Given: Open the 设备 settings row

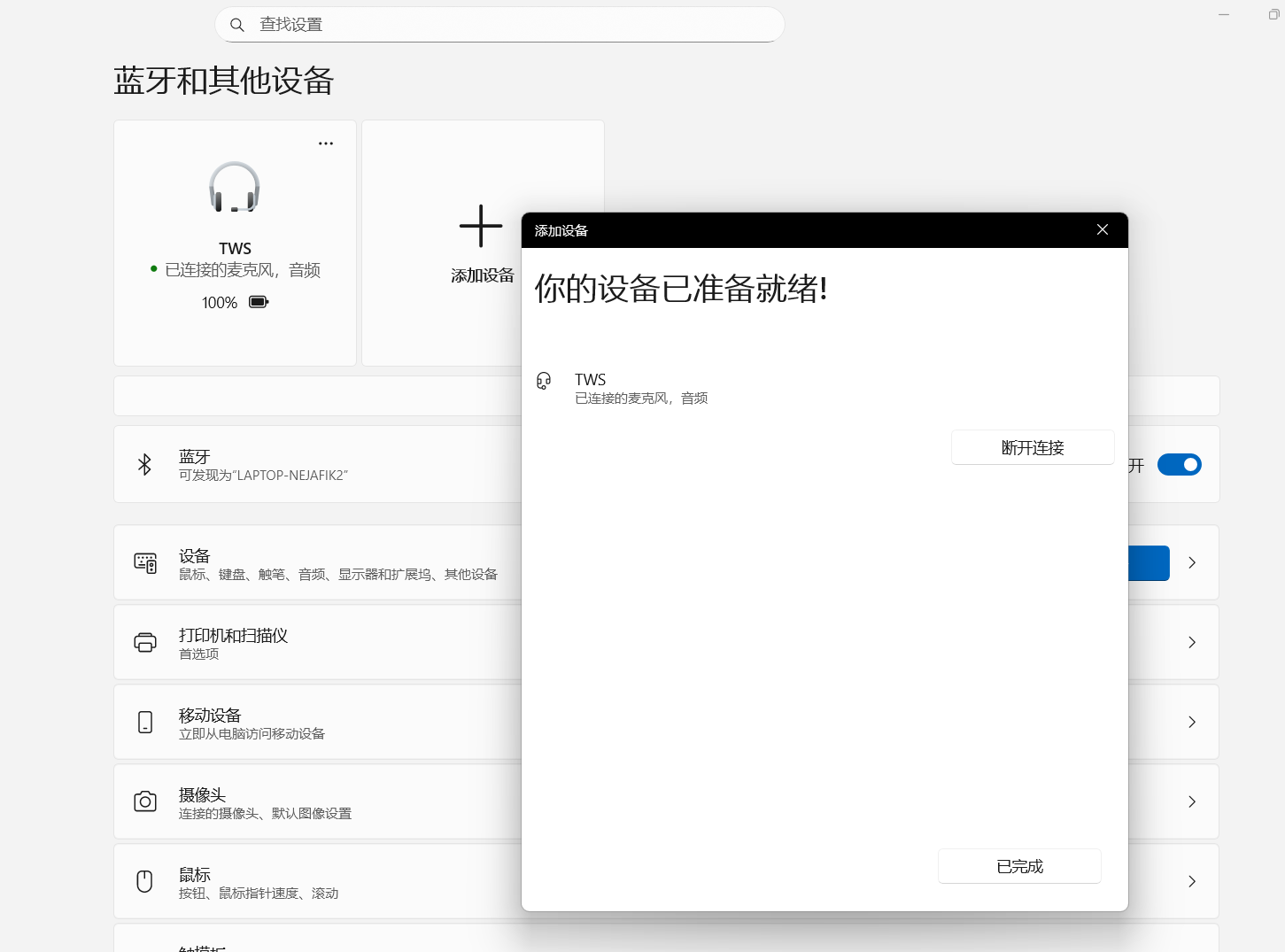Looking at the screenshot, I should click(x=666, y=562).
